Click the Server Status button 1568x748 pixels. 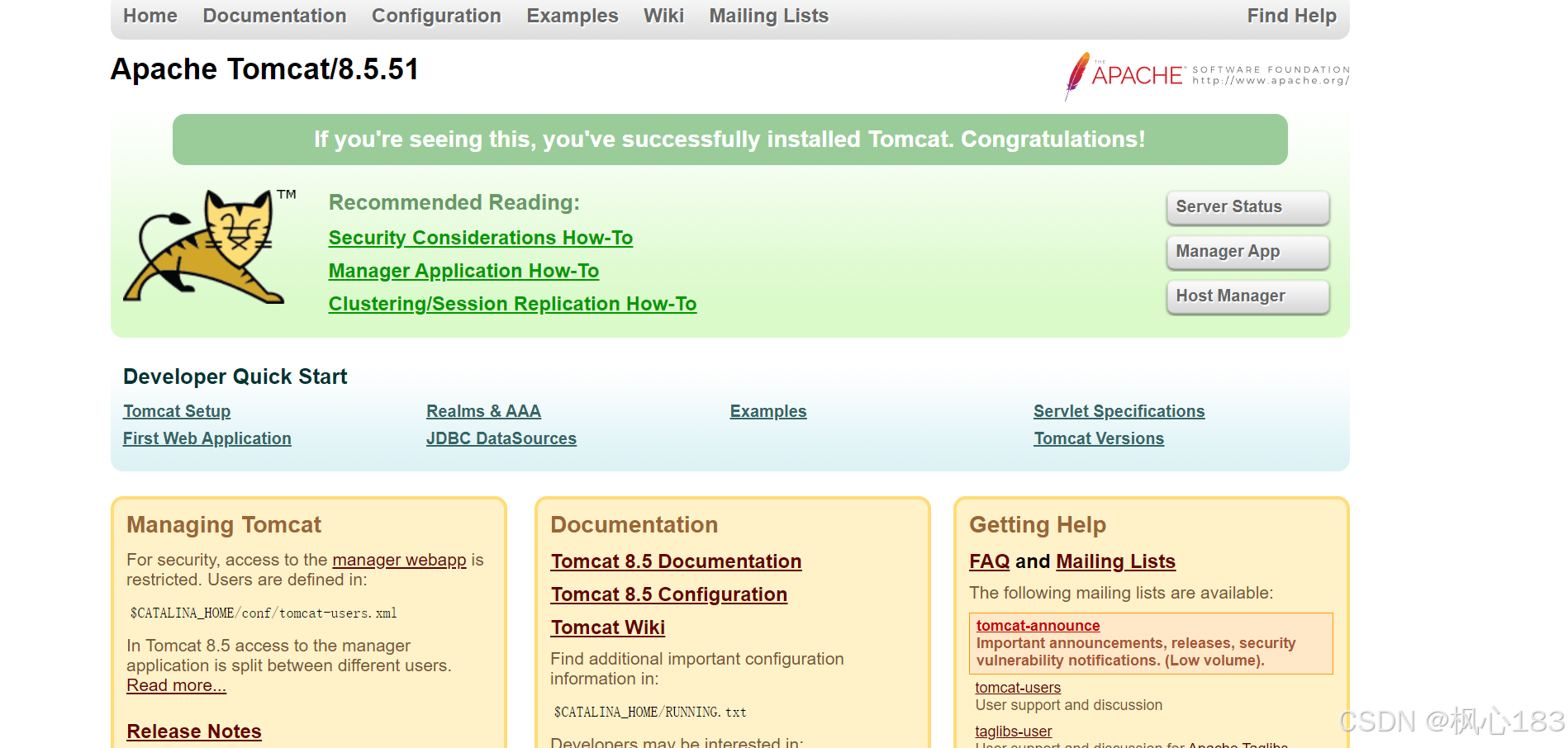[1247, 207]
